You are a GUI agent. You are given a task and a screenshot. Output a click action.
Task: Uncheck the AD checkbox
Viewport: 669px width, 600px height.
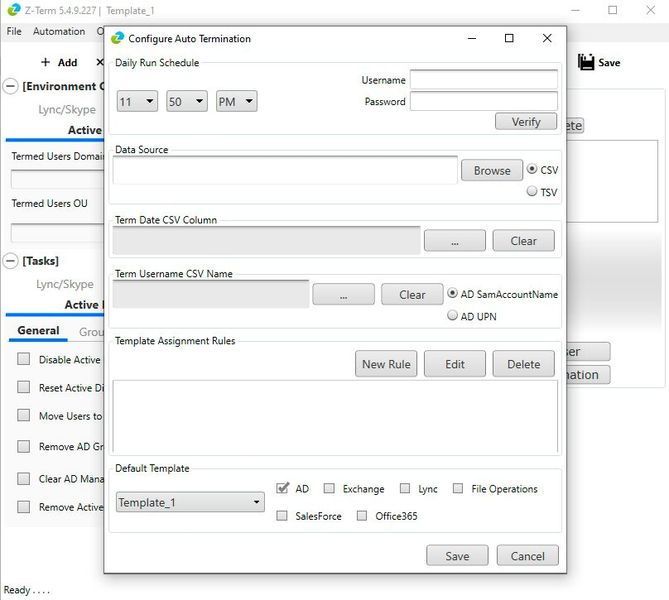[282, 488]
